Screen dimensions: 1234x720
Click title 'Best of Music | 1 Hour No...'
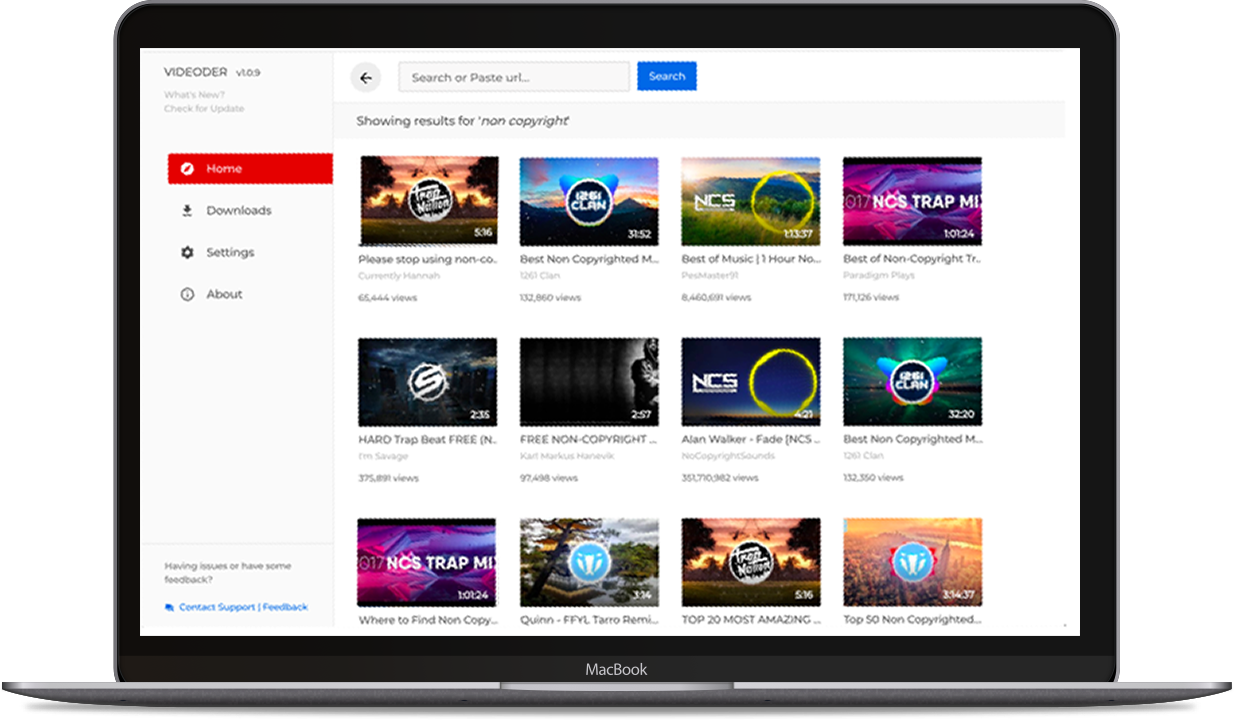[x=751, y=259]
